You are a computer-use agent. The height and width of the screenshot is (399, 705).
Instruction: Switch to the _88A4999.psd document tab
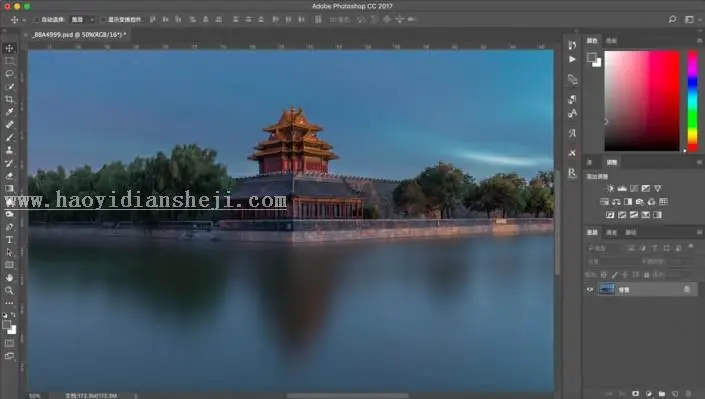click(80, 35)
